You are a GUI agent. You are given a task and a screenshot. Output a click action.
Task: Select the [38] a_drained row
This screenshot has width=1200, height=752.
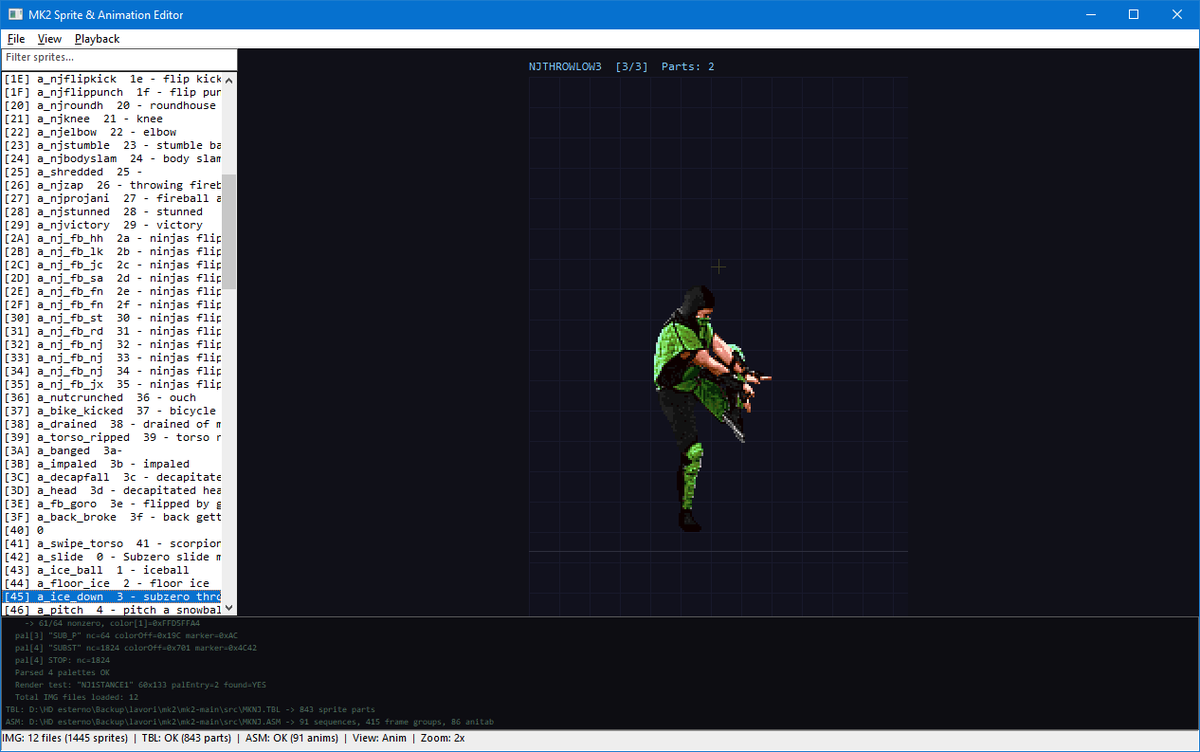tap(111, 424)
